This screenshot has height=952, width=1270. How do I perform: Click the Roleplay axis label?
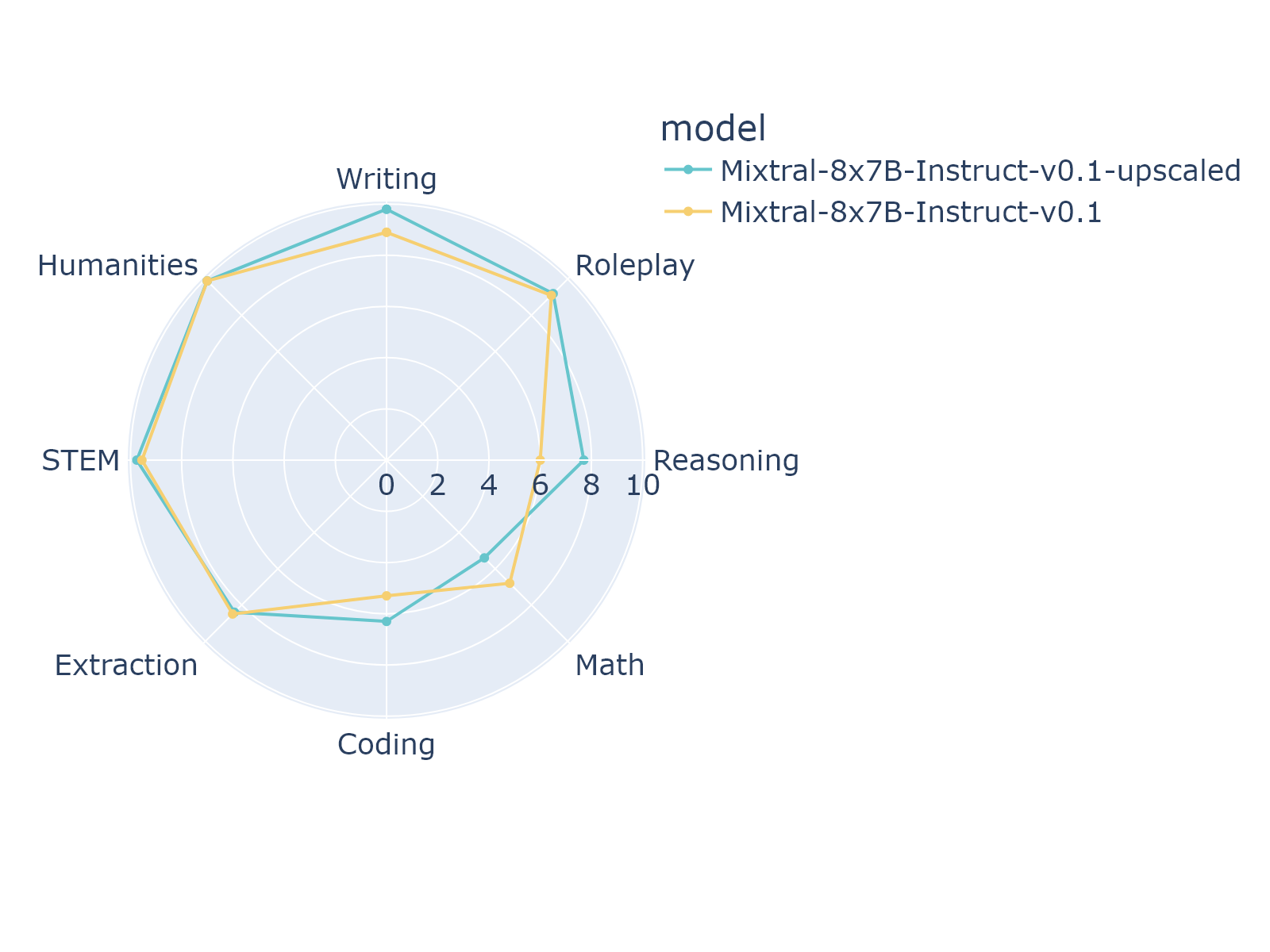pos(634,266)
